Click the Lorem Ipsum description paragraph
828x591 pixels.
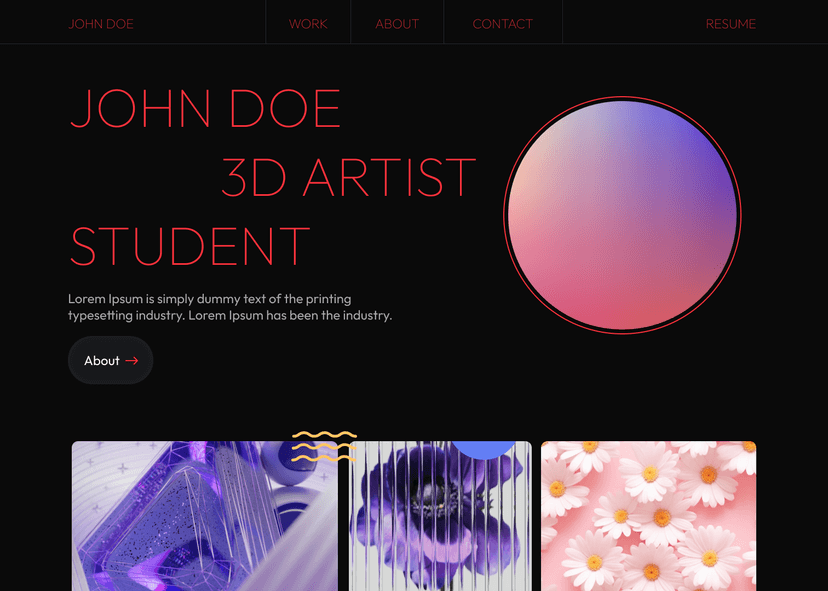(230, 307)
